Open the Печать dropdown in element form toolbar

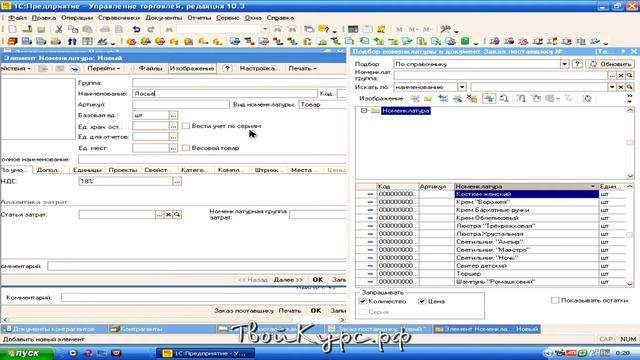[302, 69]
